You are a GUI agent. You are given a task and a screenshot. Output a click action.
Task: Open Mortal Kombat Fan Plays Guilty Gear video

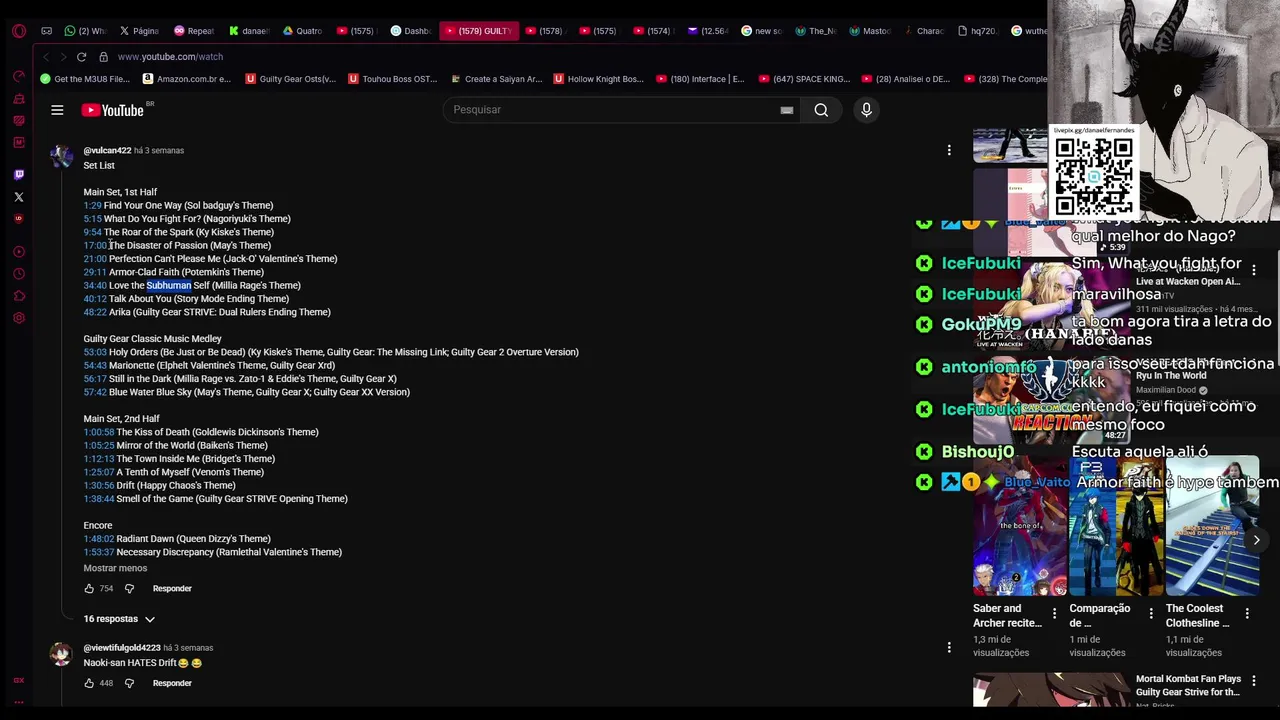click(1188, 685)
